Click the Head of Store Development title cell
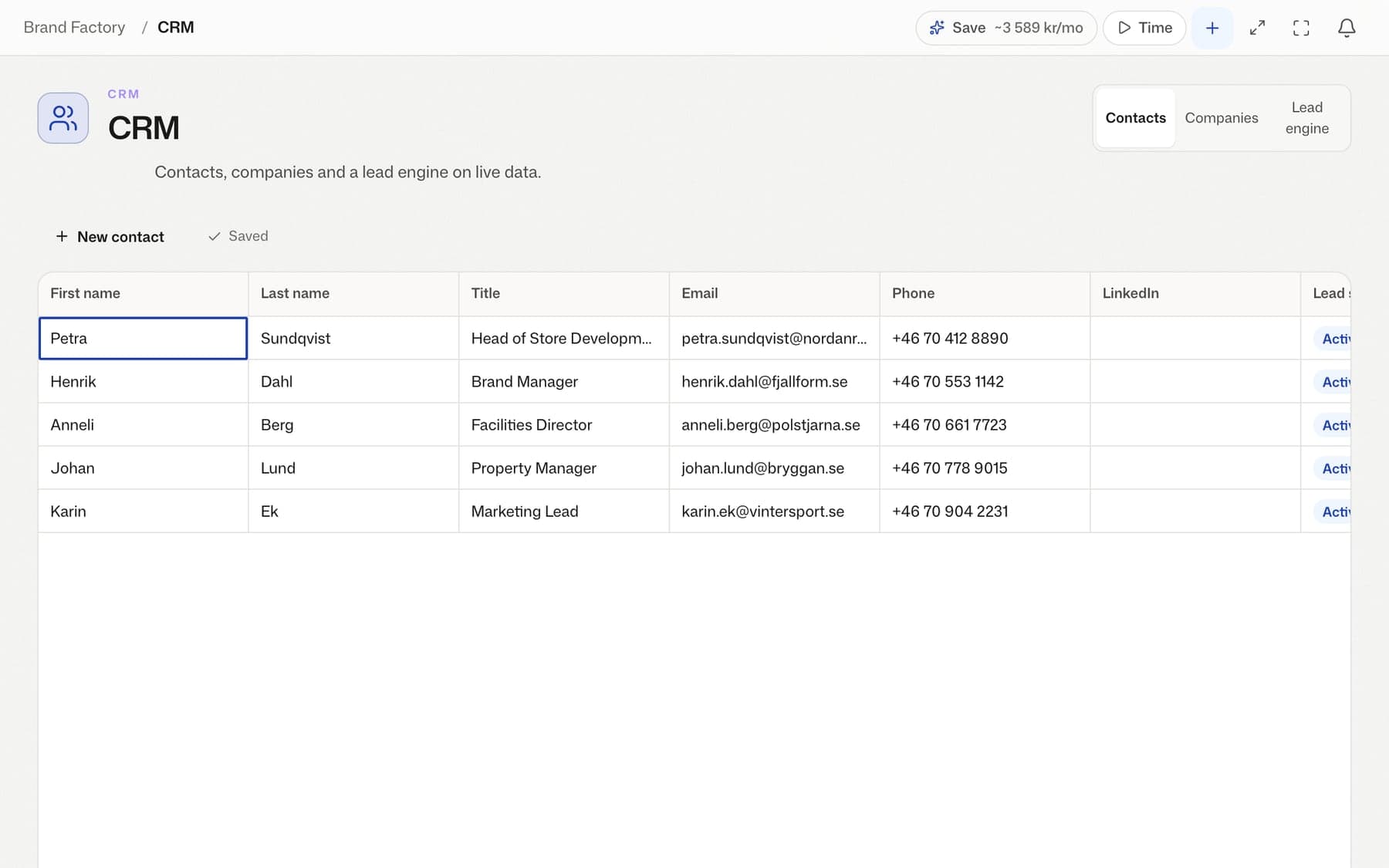1389x868 pixels. click(x=564, y=338)
